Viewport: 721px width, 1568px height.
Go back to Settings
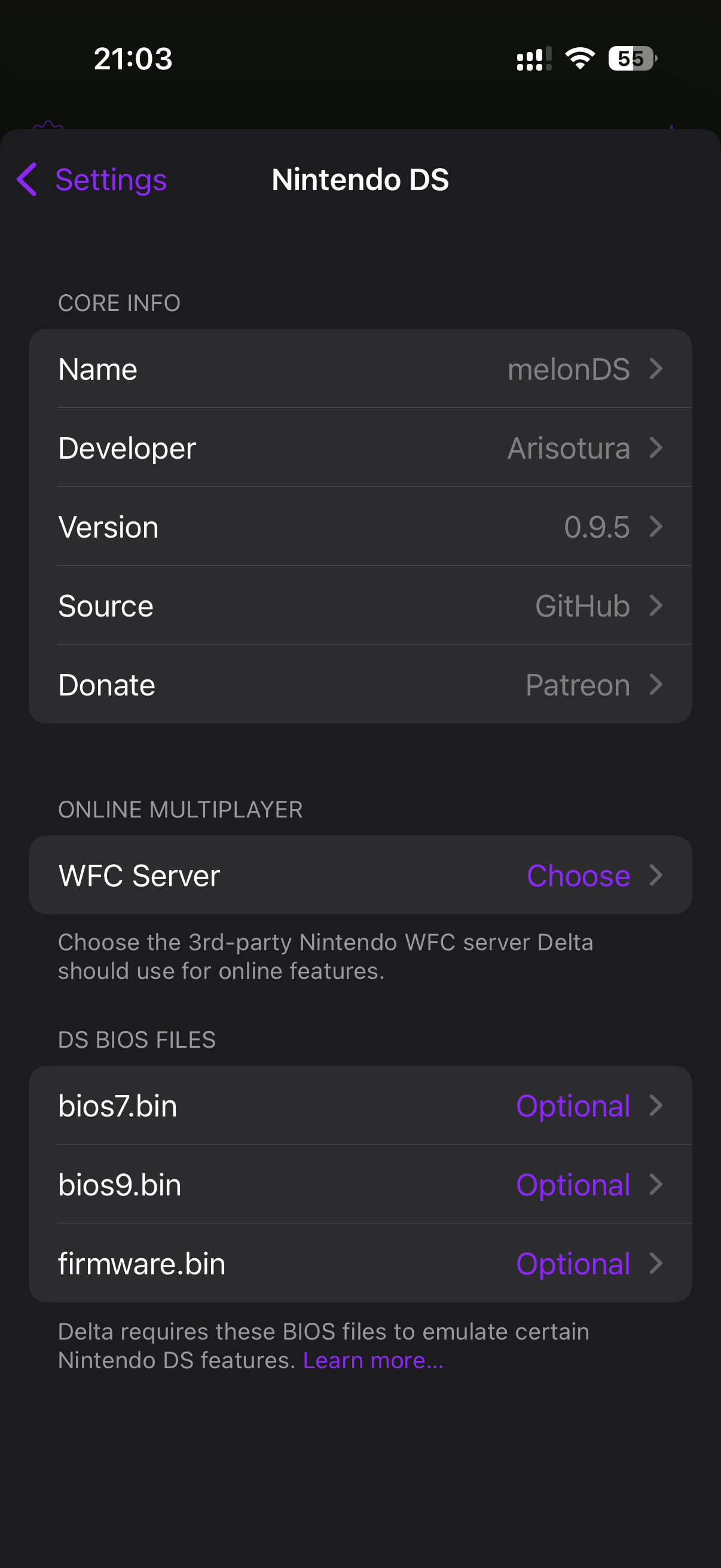pos(110,179)
